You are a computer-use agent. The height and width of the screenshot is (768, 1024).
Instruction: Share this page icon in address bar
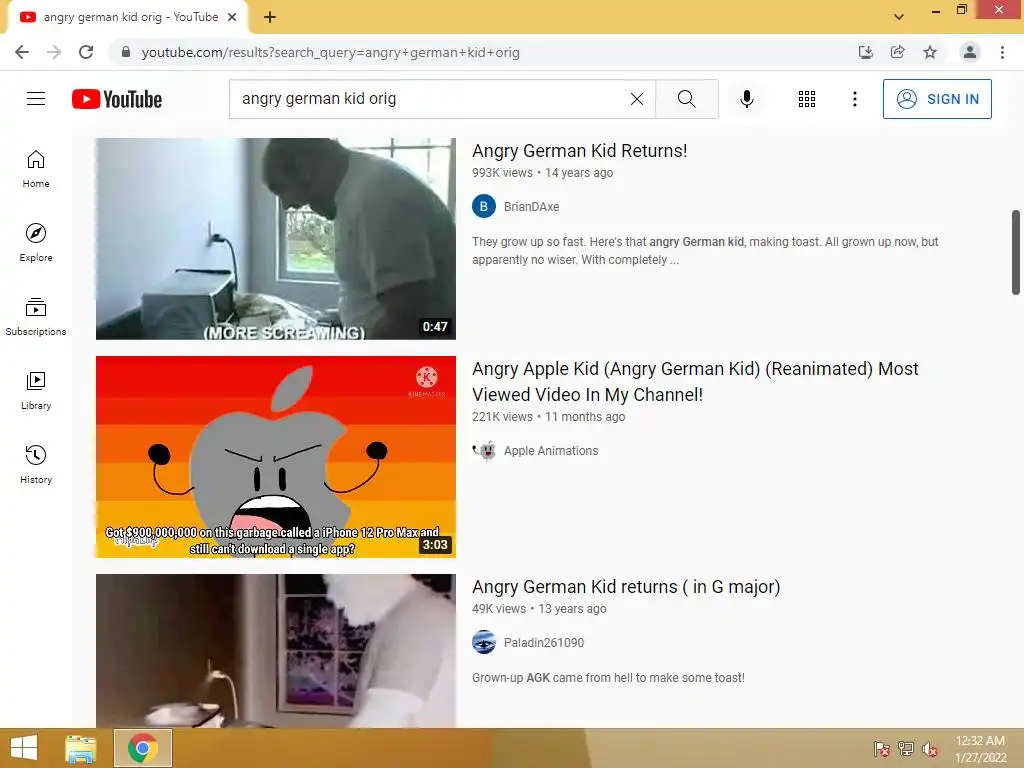(x=898, y=52)
